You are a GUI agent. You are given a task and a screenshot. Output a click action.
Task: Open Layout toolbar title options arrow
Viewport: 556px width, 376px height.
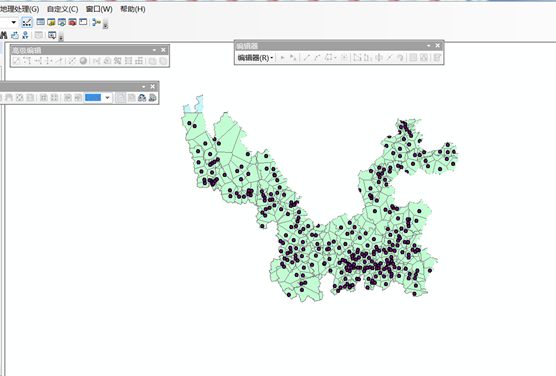point(144,87)
